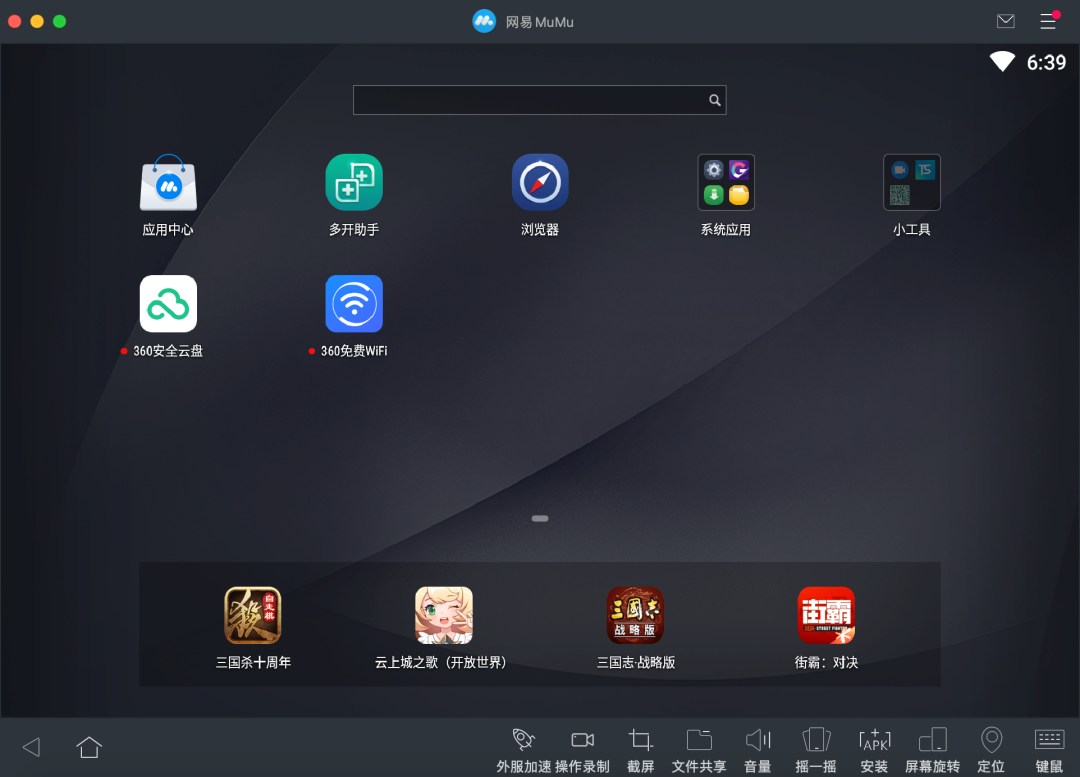Open the 小工具 folder
The height and width of the screenshot is (777, 1080).
(912, 183)
